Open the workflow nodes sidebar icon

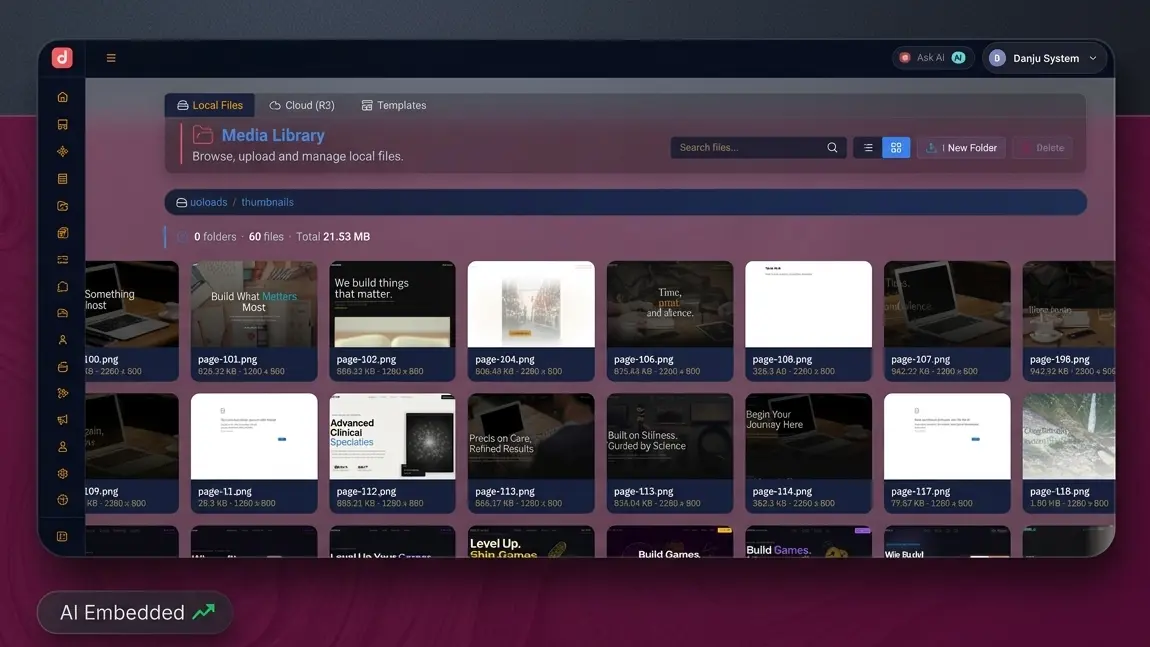coord(62,393)
